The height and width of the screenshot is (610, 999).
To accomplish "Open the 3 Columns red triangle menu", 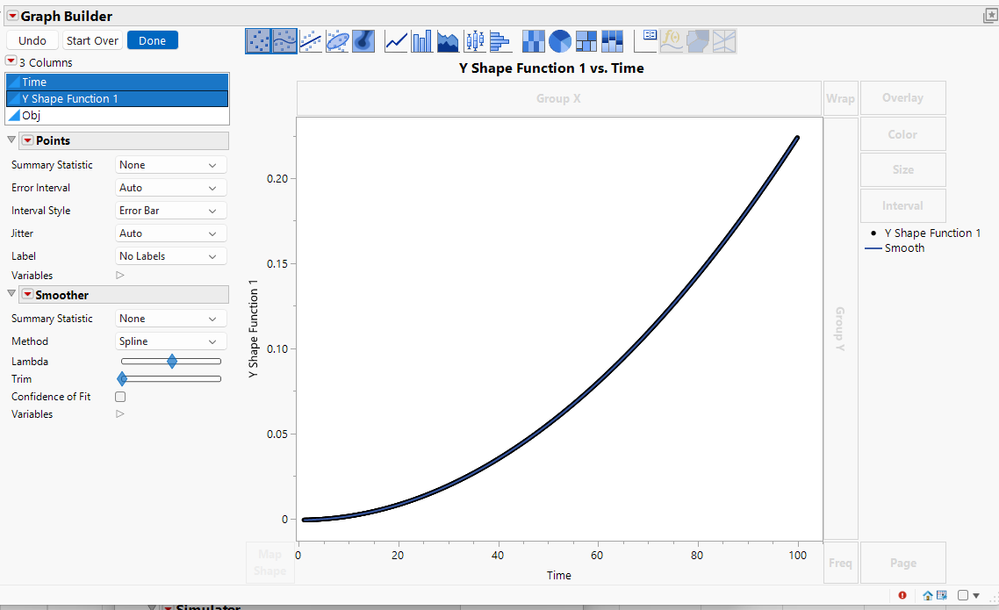I will coord(11,61).
